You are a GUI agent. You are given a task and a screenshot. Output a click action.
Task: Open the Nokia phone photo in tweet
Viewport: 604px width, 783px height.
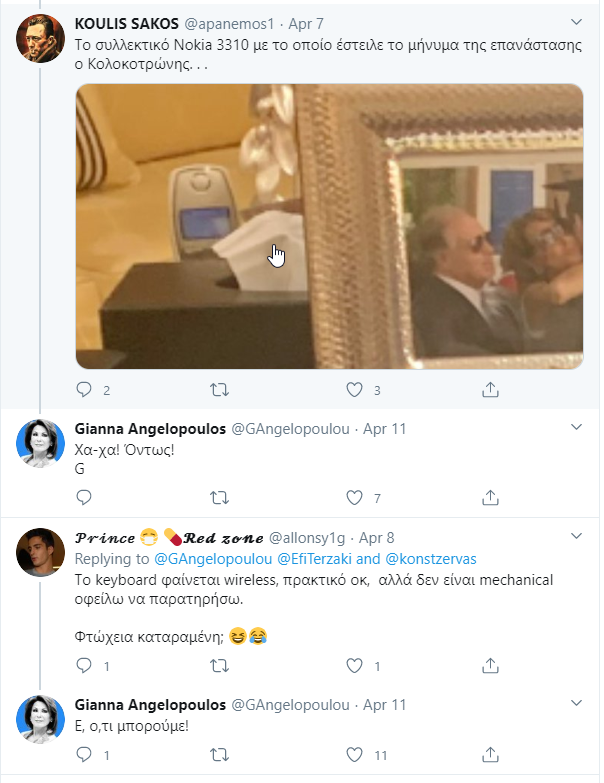click(329, 226)
